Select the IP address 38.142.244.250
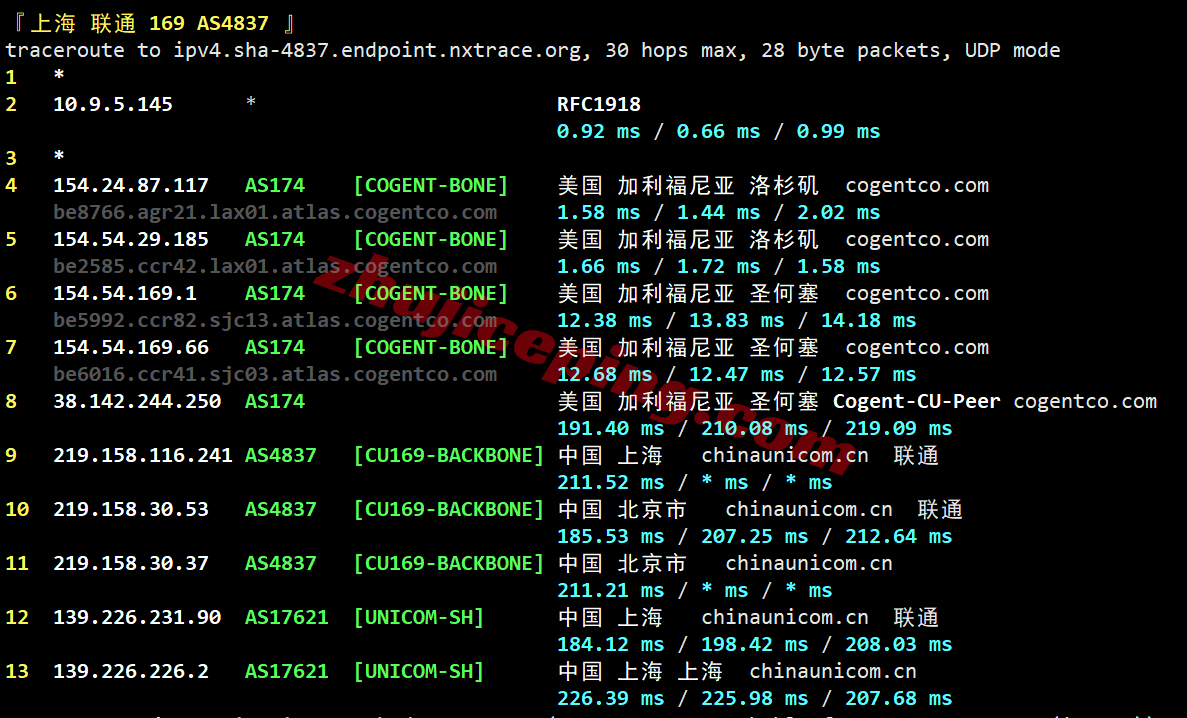Image resolution: width=1187 pixels, height=718 pixels. 137,401
